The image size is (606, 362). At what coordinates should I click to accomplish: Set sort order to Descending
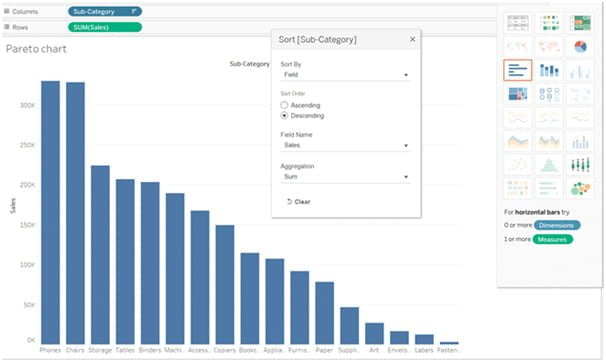tap(284, 116)
